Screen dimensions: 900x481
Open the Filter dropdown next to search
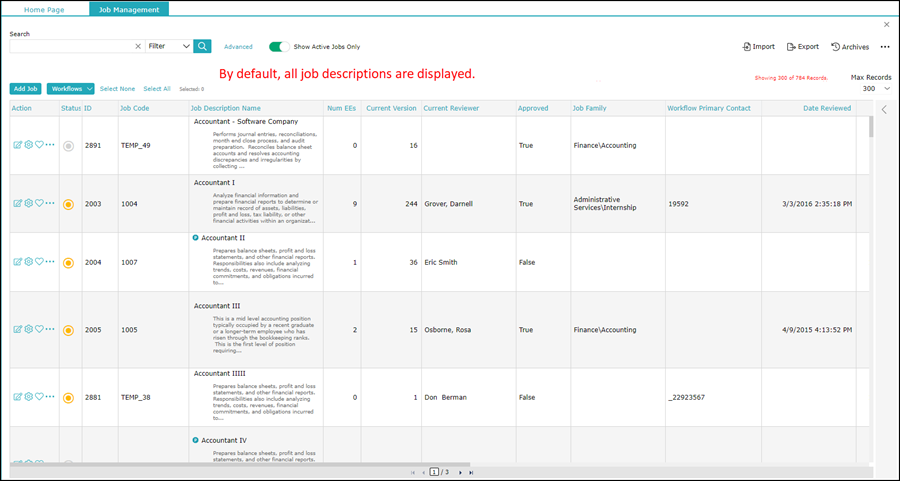pyautogui.click(x=168, y=46)
